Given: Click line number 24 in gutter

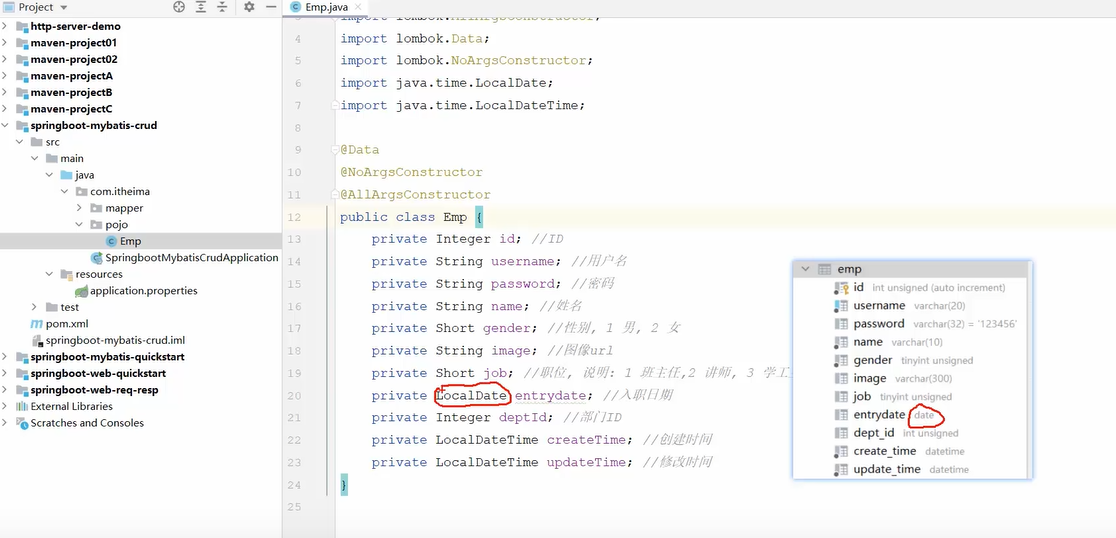Looking at the screenshot, I should coord(294,485).
